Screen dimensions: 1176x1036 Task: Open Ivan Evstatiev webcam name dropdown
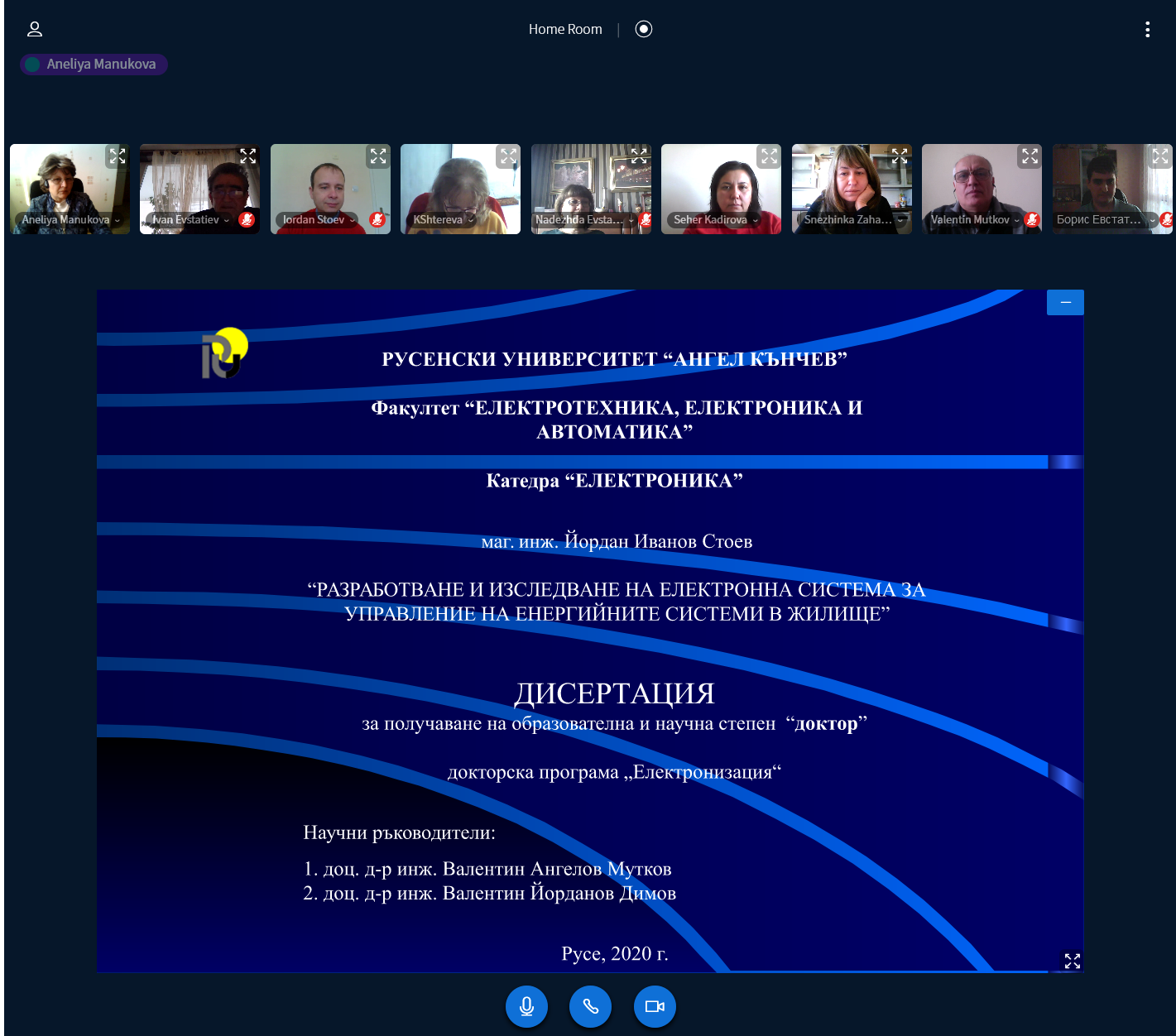[191, 219]
